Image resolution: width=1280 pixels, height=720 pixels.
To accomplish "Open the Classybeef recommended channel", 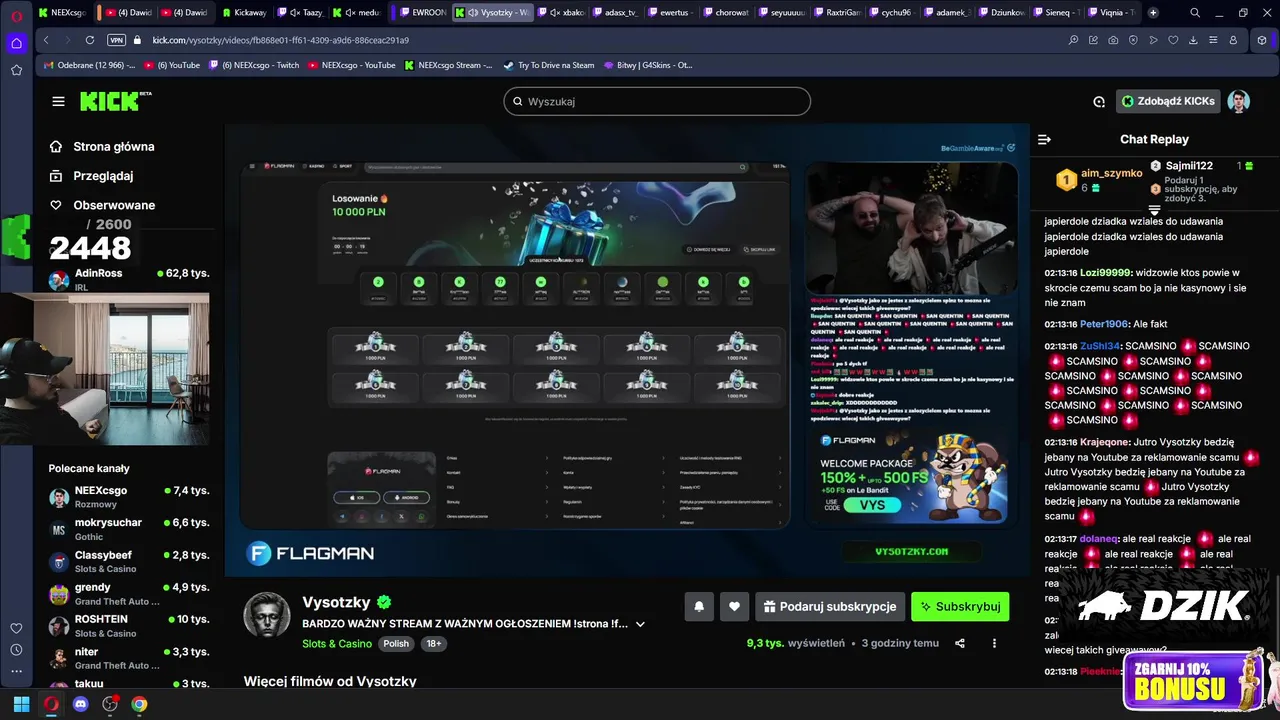I will coord(128,561).
